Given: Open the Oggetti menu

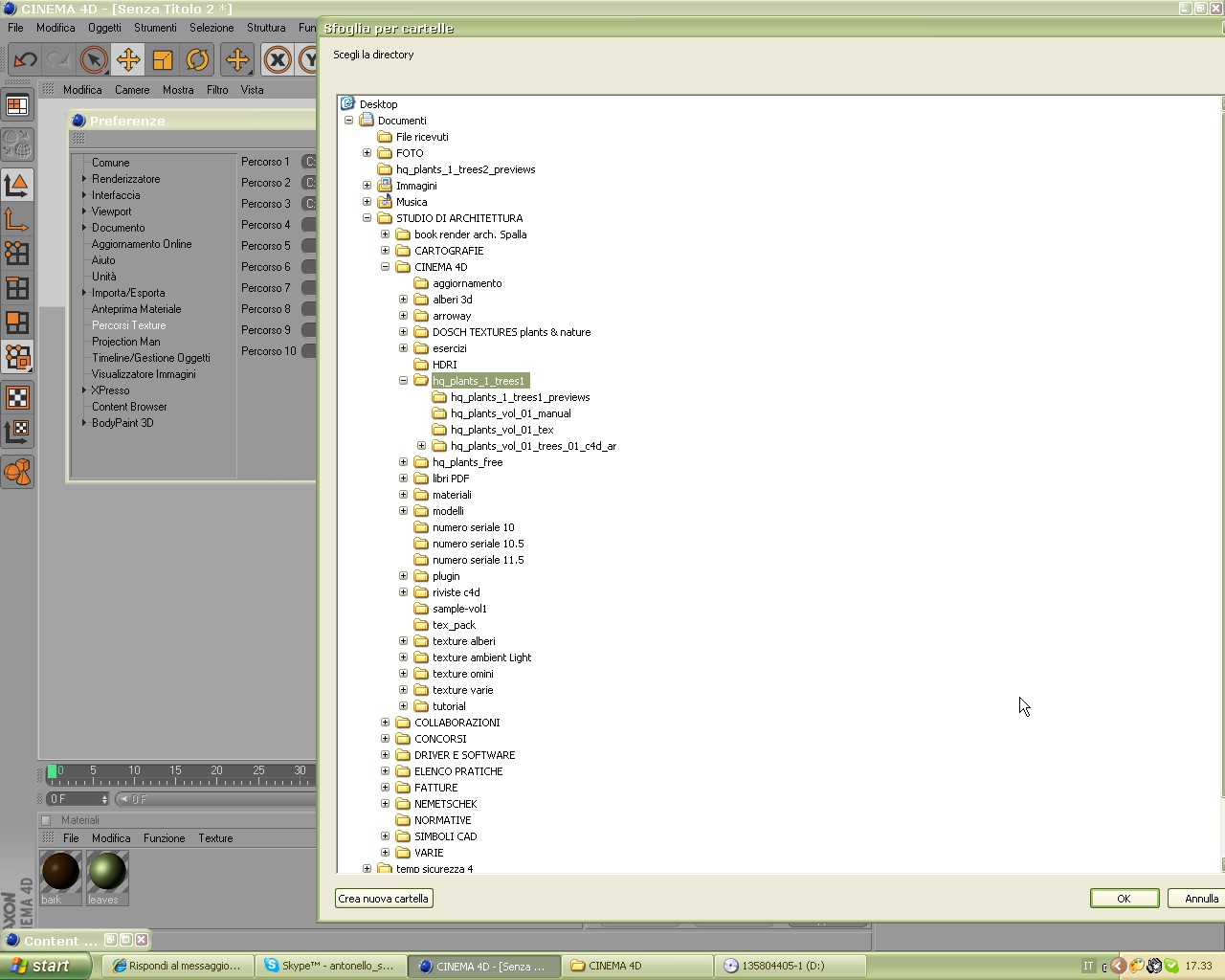Looking at the screenshot, I should click(x=104, y=28).
